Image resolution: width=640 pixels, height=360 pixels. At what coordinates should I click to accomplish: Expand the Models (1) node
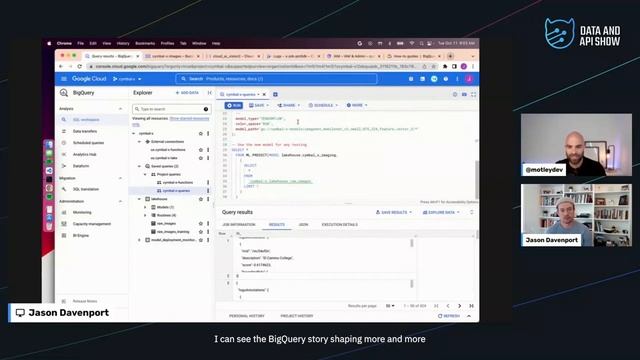point(145,207)
